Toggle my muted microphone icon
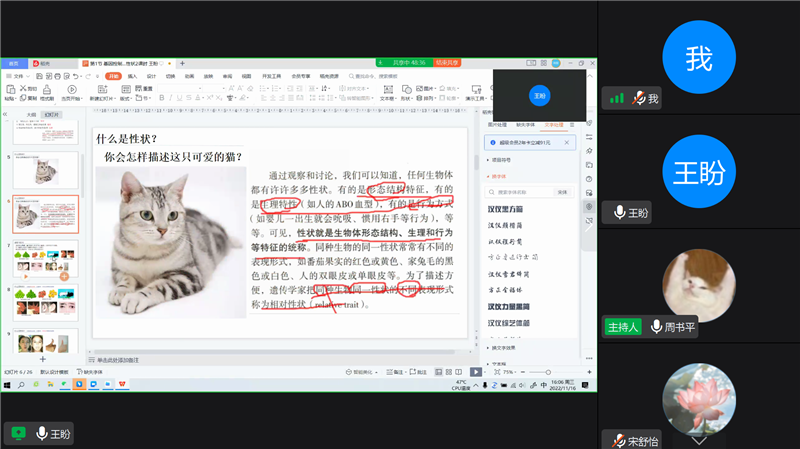 (x=638, y=98)
